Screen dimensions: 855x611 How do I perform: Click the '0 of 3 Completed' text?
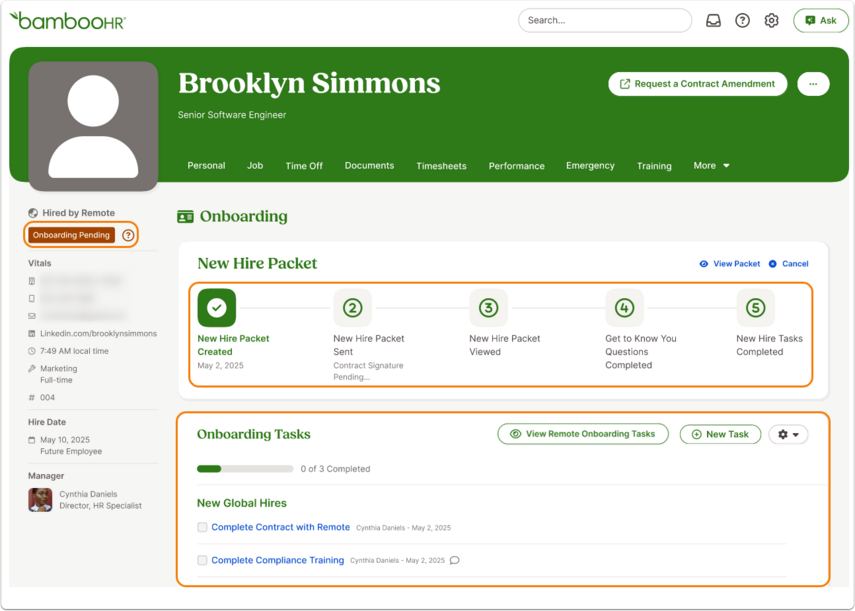pyautogui.click(x=335, y=469)
